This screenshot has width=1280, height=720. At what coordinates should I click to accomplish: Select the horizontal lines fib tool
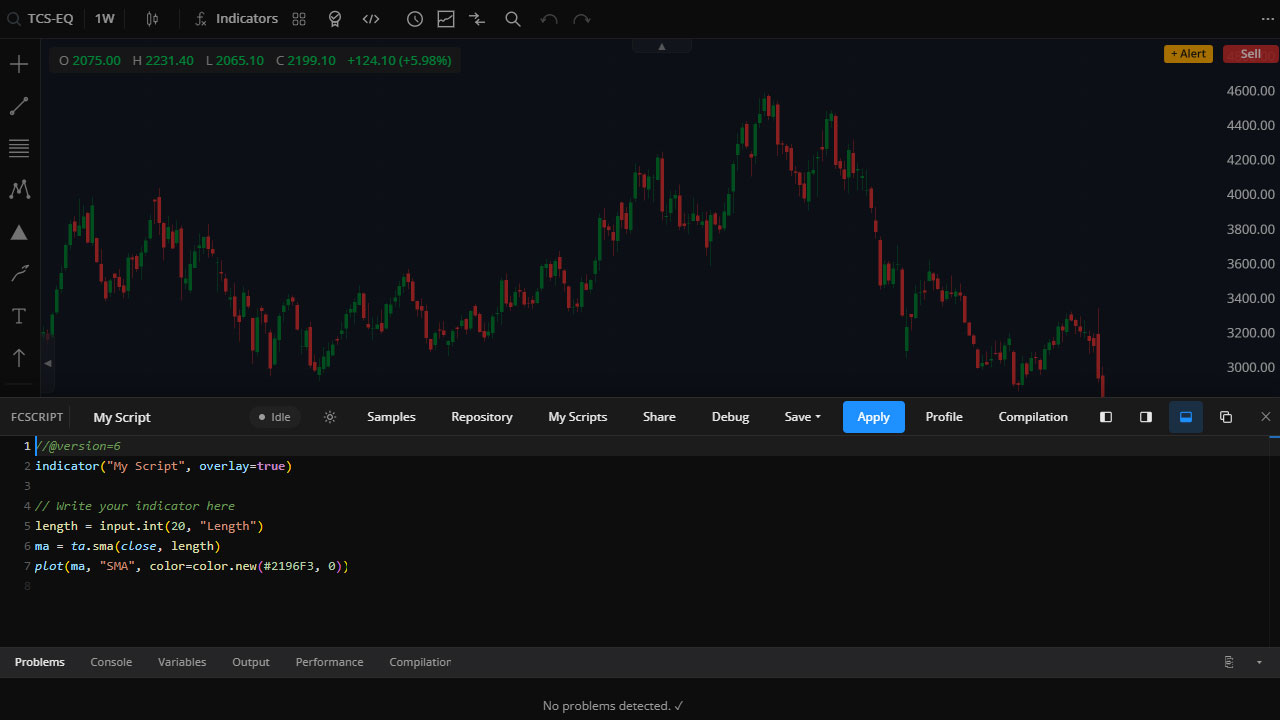click(19, 149)
